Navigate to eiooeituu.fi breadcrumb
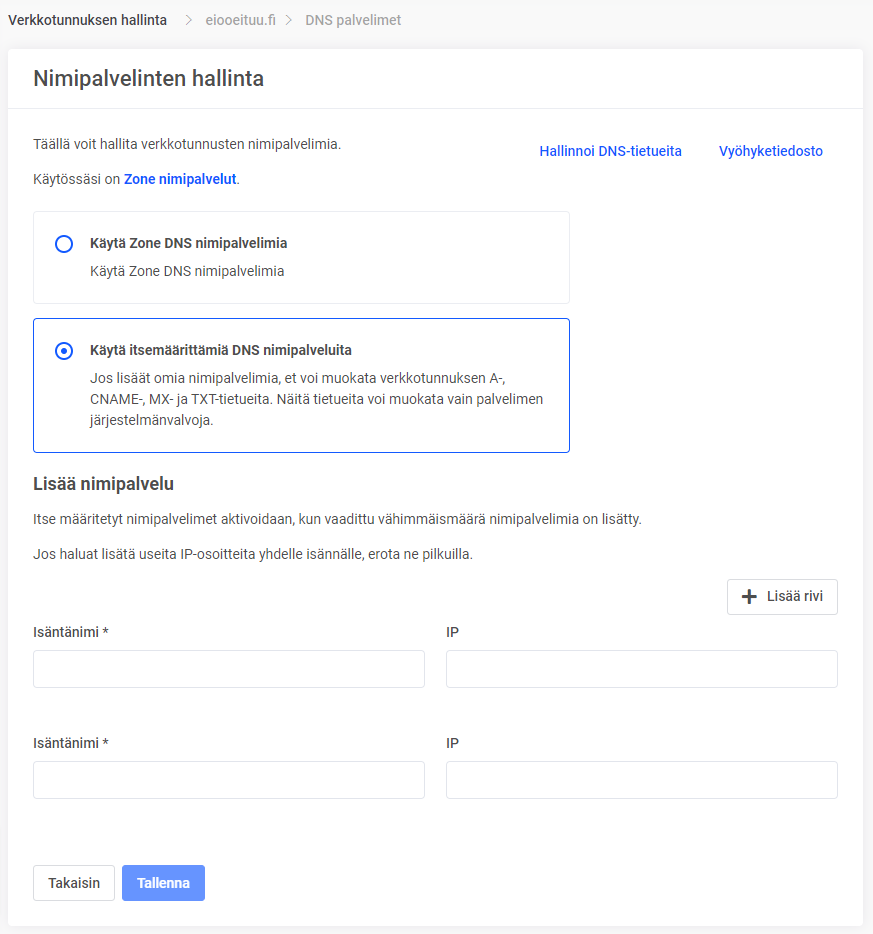The height and width of the screenshot is (934, 873). click(x=241, y=20)
